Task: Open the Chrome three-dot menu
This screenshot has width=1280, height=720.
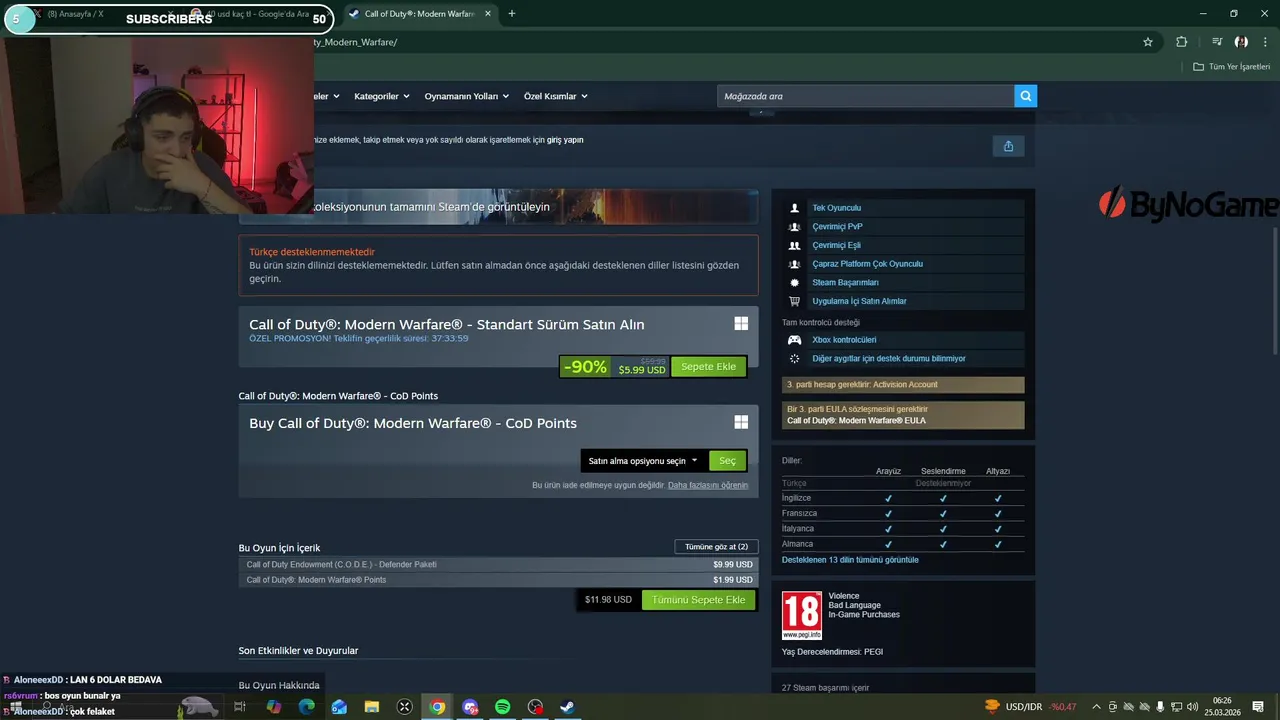Action: coord(1266,42)
